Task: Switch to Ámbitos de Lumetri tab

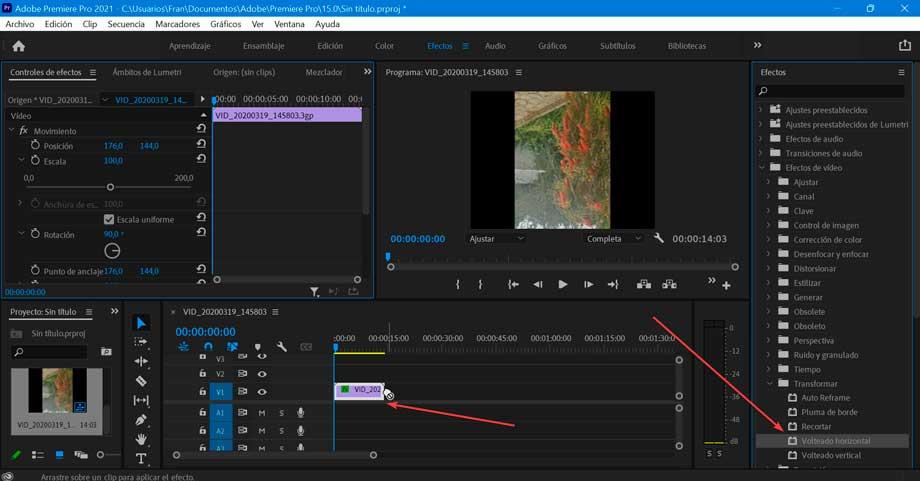Action: click(147, 72)
